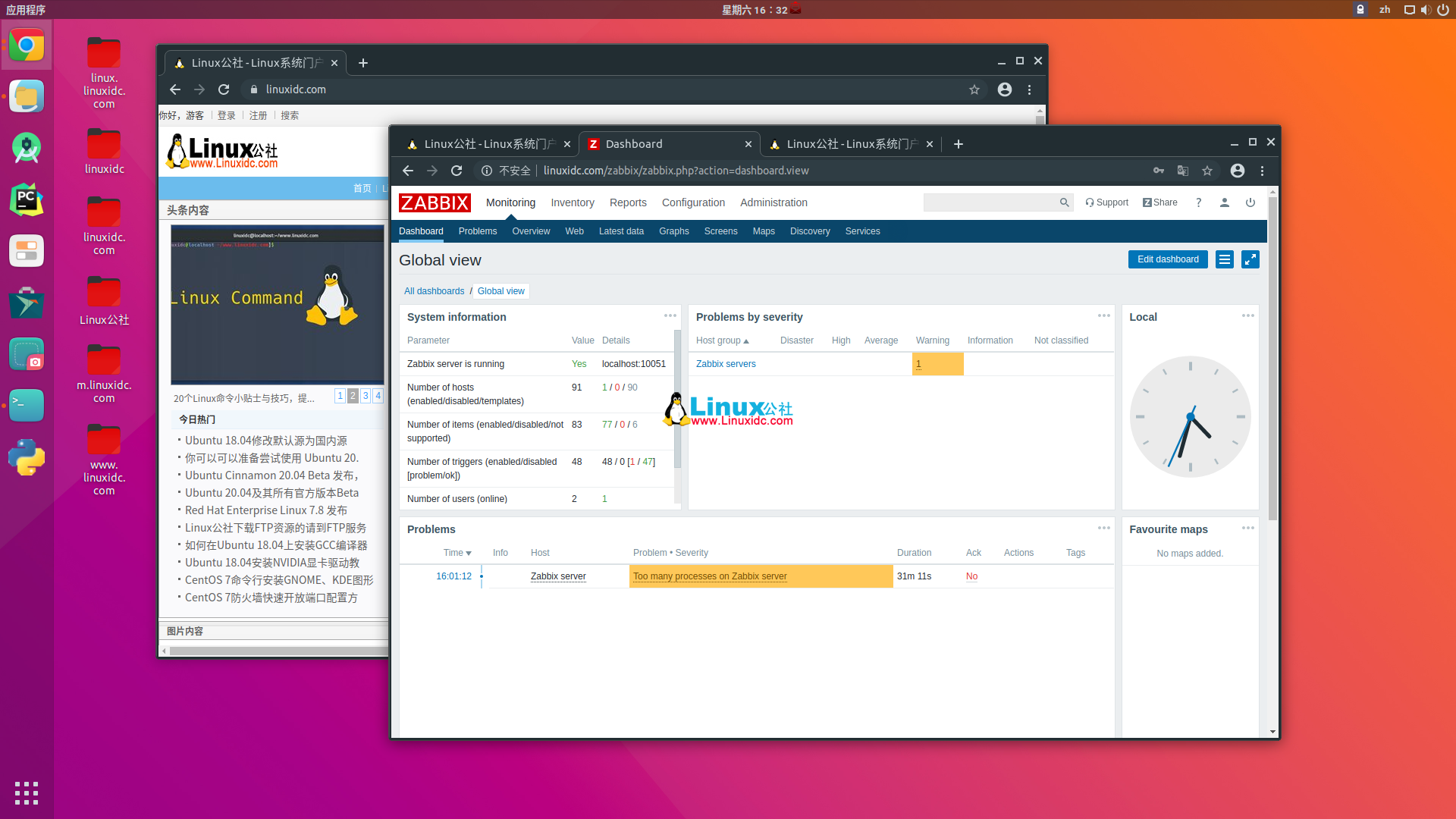Open the Python icon in the dock

point(27,457)
